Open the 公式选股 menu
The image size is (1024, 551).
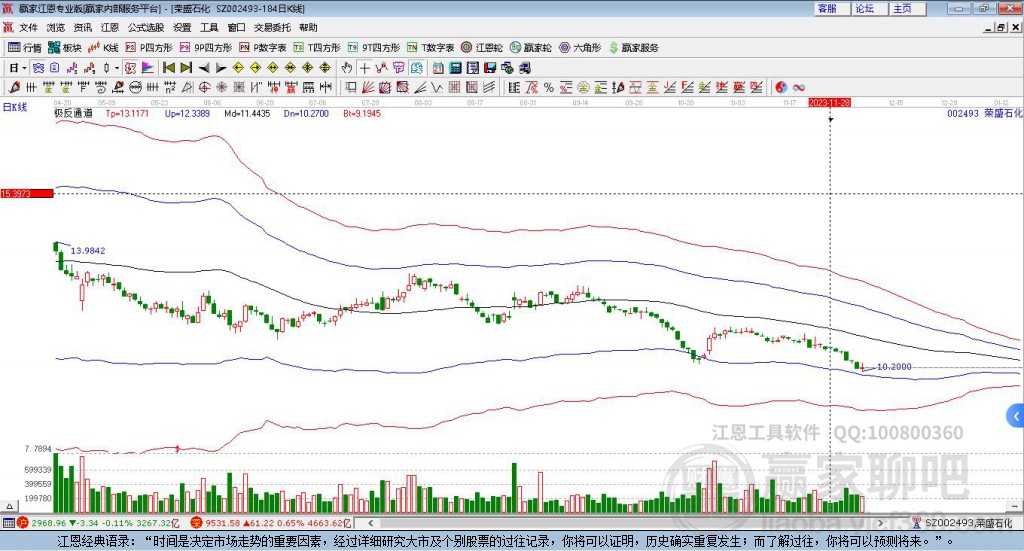(x=146, y=27)
